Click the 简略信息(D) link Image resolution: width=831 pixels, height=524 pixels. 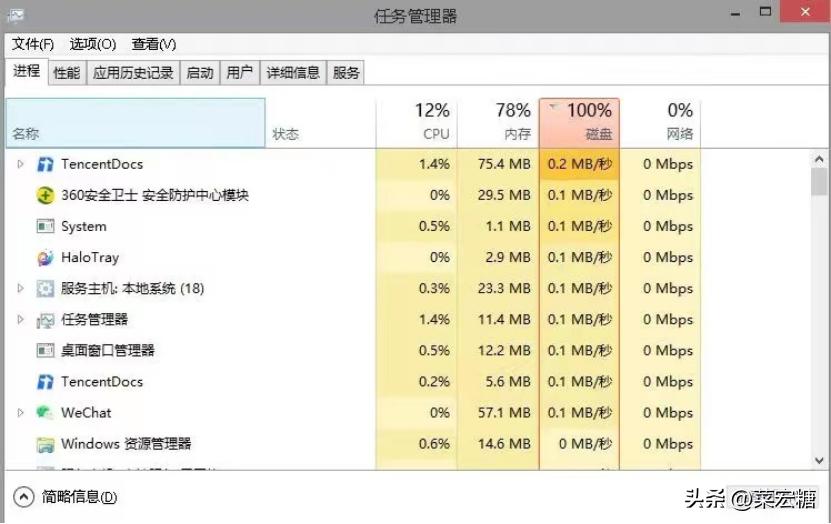(79, 497)
